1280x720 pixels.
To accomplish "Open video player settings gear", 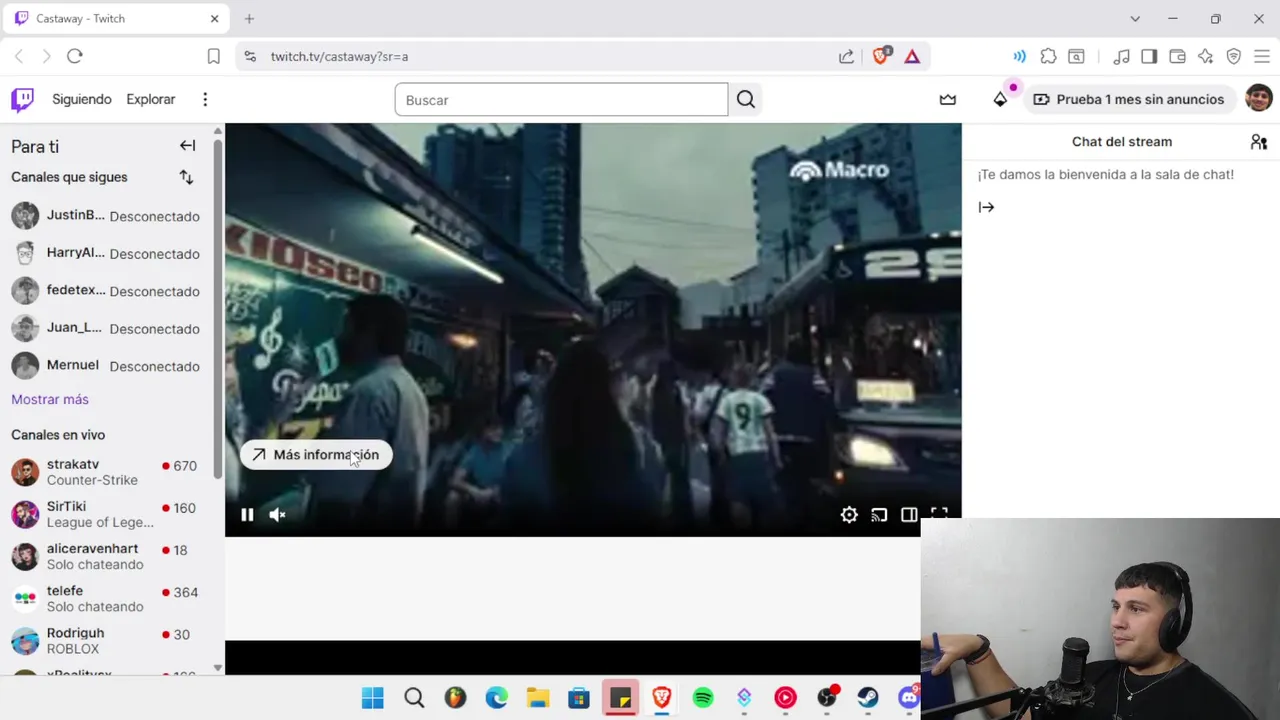I will (849, 515).
